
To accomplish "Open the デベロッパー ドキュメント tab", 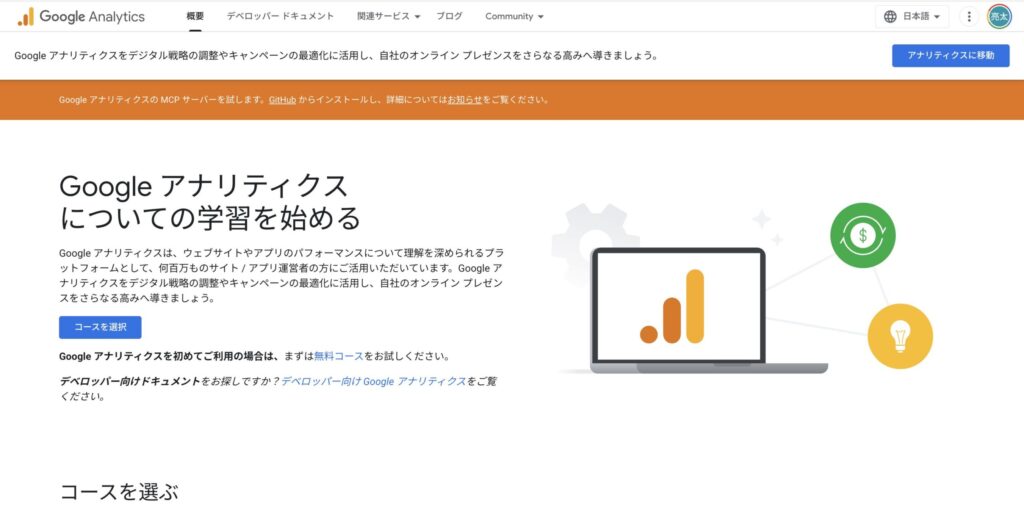I will click(x=280, y=16).
